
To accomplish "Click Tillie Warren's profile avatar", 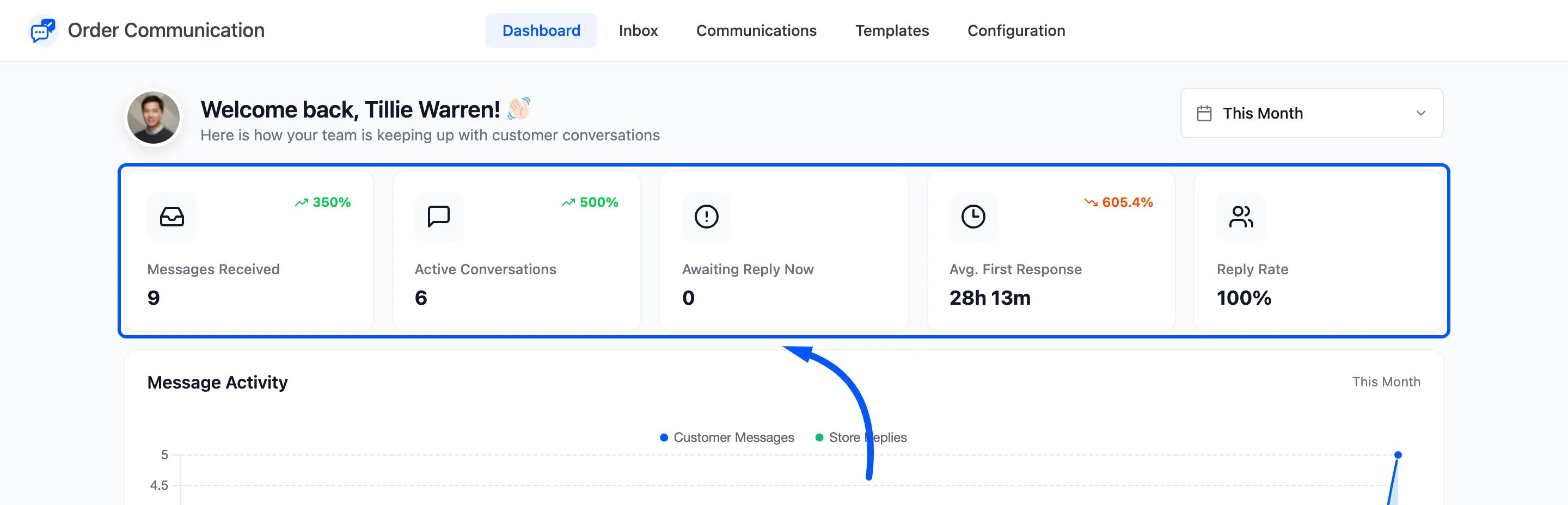I will 154,118.
